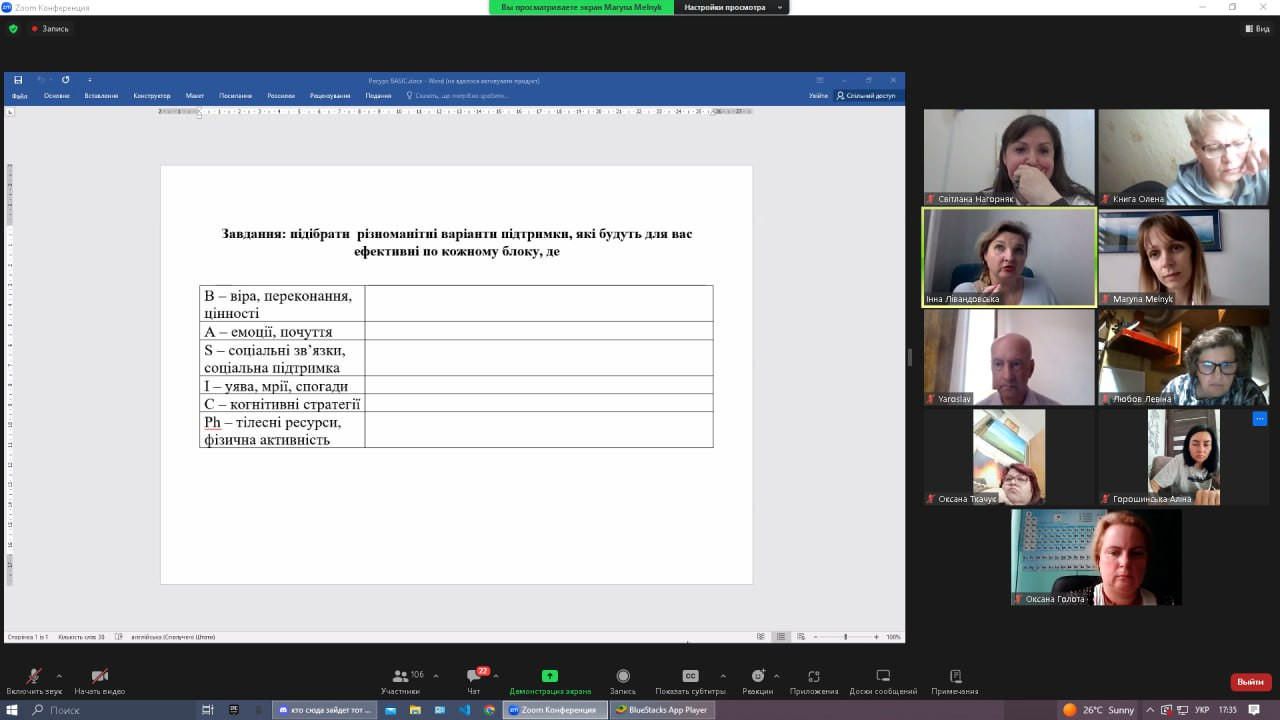The image size is (1280, 720).
Task: Open the Приложения apps icon
Action: click(x=814, y=677)
